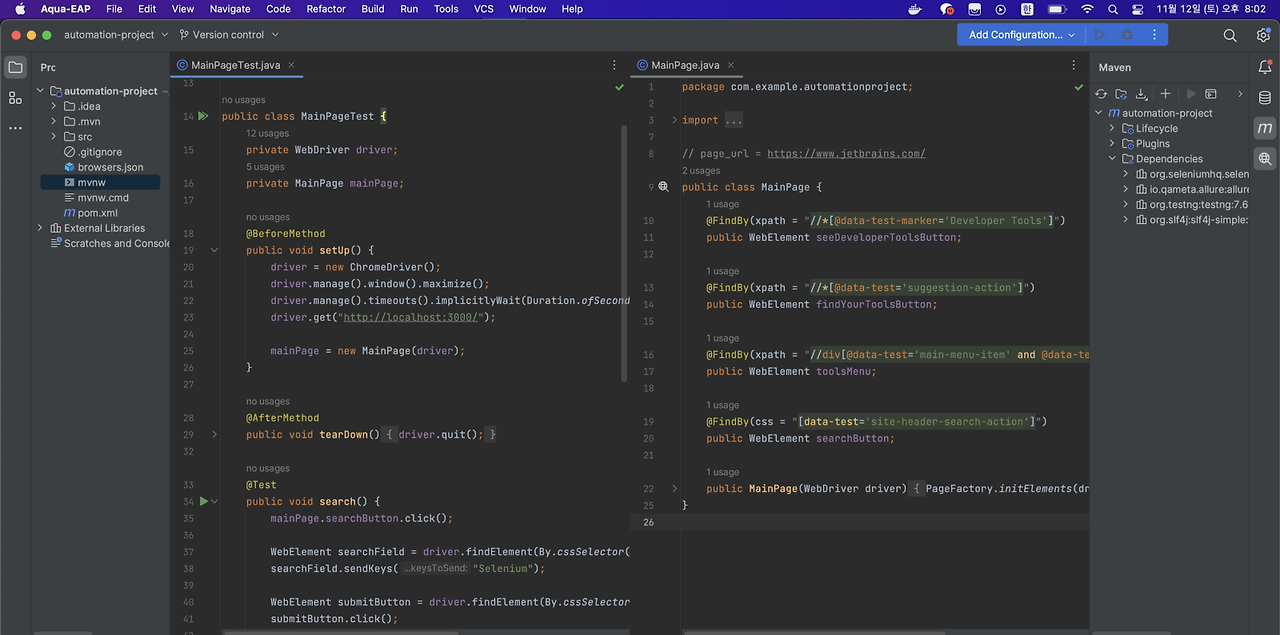Screen dimensions: 1280x635
Task: Collapse the Dependencies node in Maven
Action: tap(1112, 159)
